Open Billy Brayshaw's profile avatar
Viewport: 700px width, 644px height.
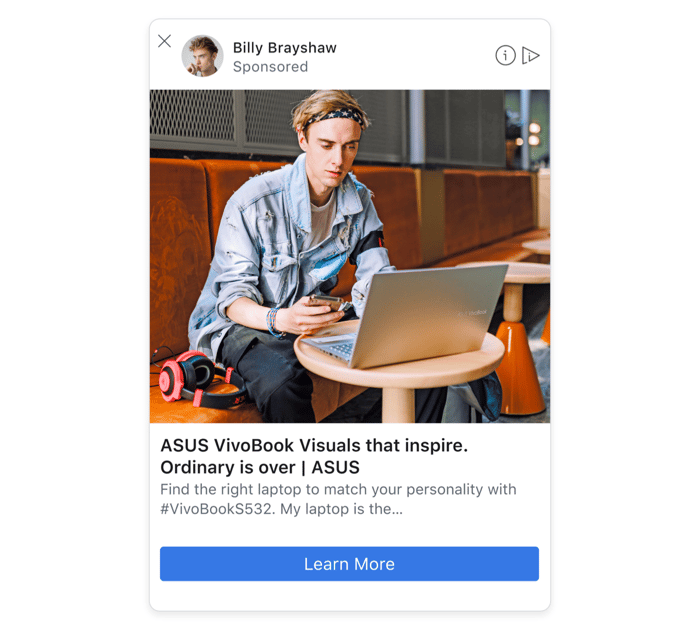click(x=202, y=56)
